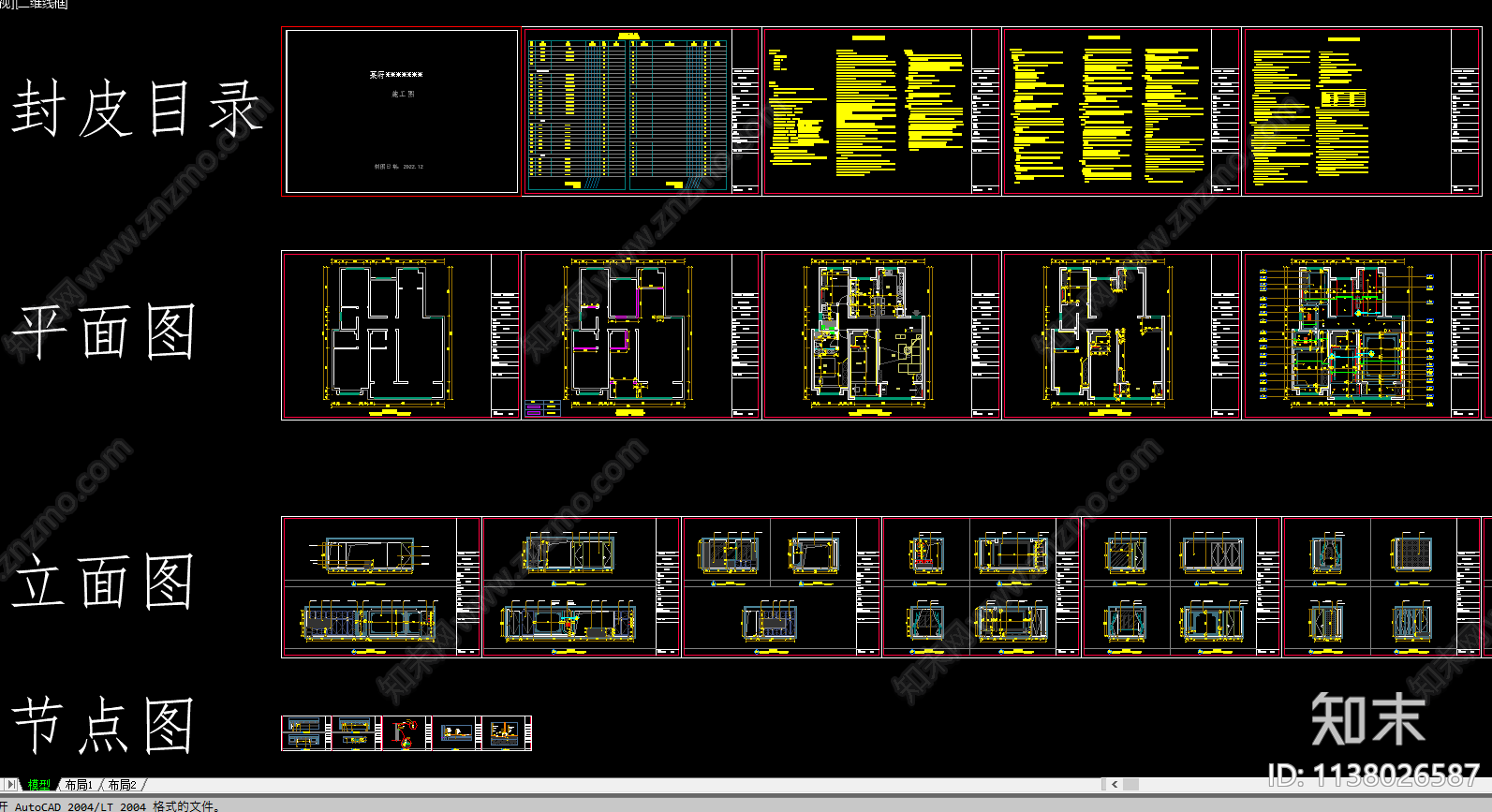Click command line text AutoCAD 2004/LT 2004
Viewport: 1492px width, 812px height.
pos(80,805)
